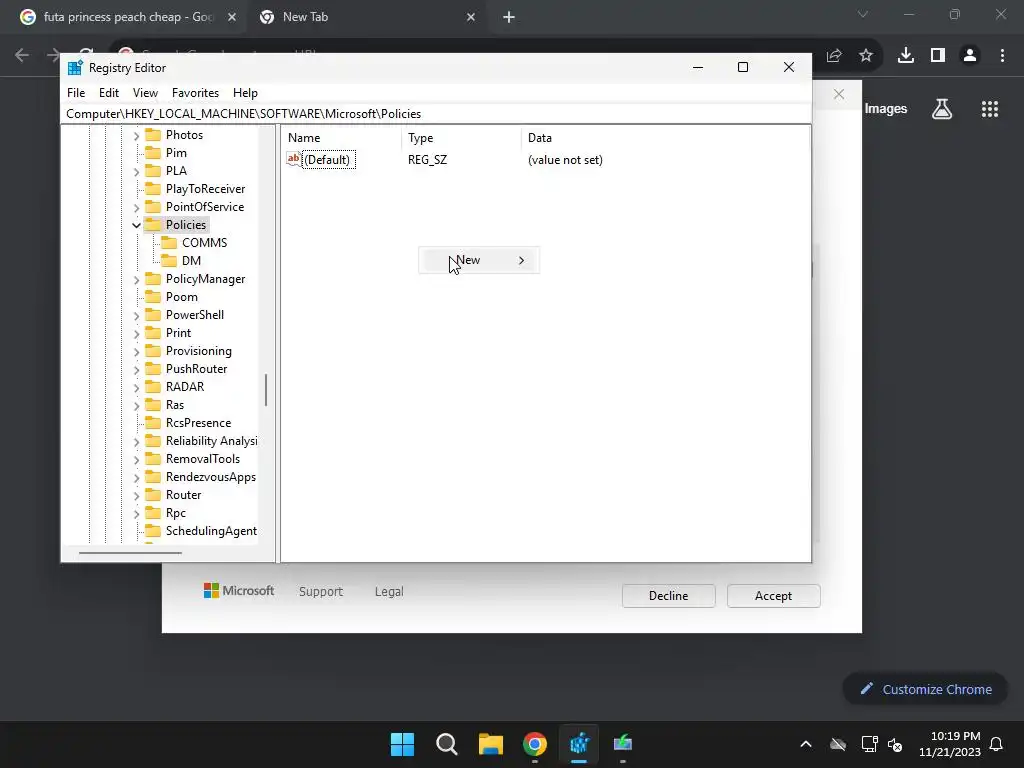Open a new Chrome tab with plus
Viewport: 1024px width, 768px height.
[509, 17]
